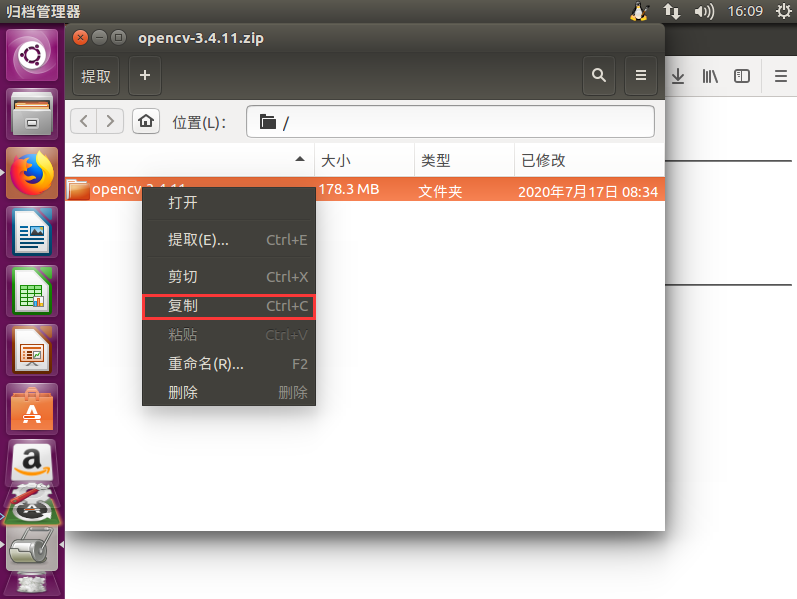
Task: Navigate back with the left arrow
Action: [84, 122]
